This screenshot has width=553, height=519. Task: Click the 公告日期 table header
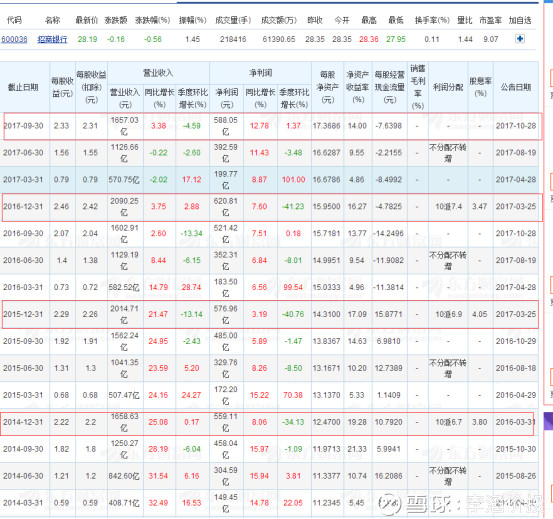tap(516, 87)
